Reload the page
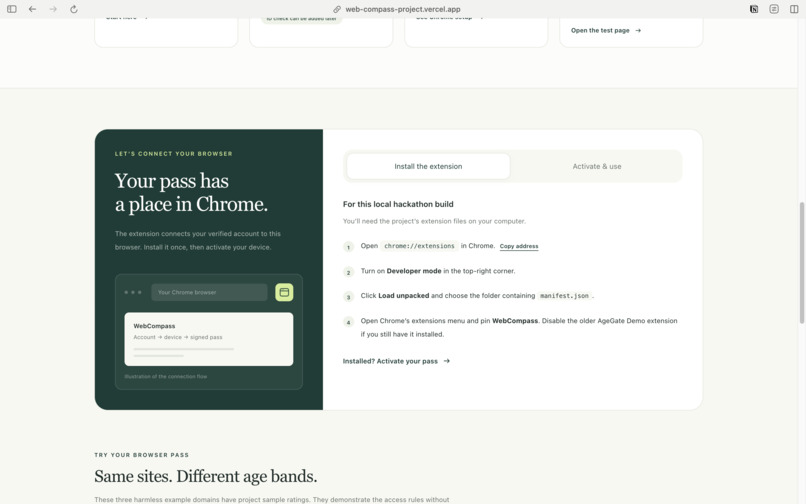Image resolution: width=806 pixels, height=504 pixels. 74,9
